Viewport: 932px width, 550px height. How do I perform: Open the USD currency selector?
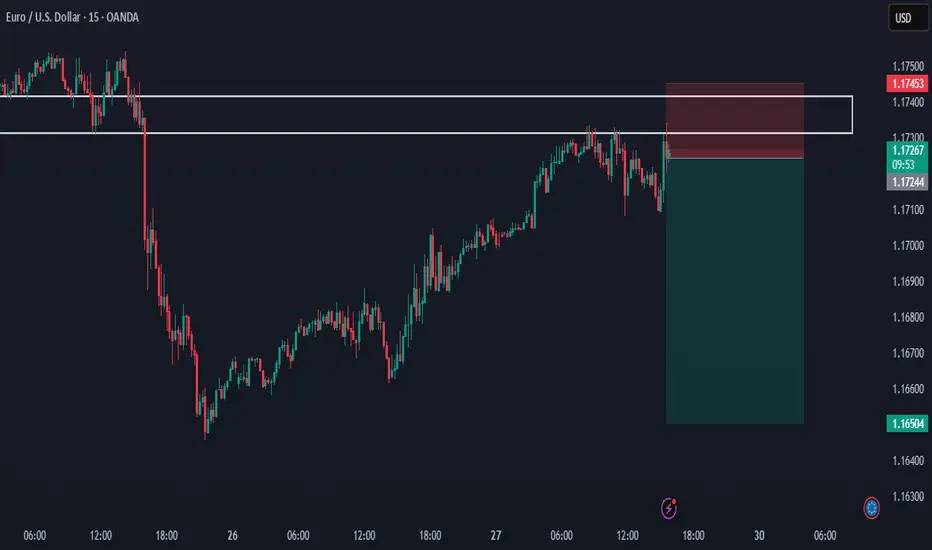(904, 19)
